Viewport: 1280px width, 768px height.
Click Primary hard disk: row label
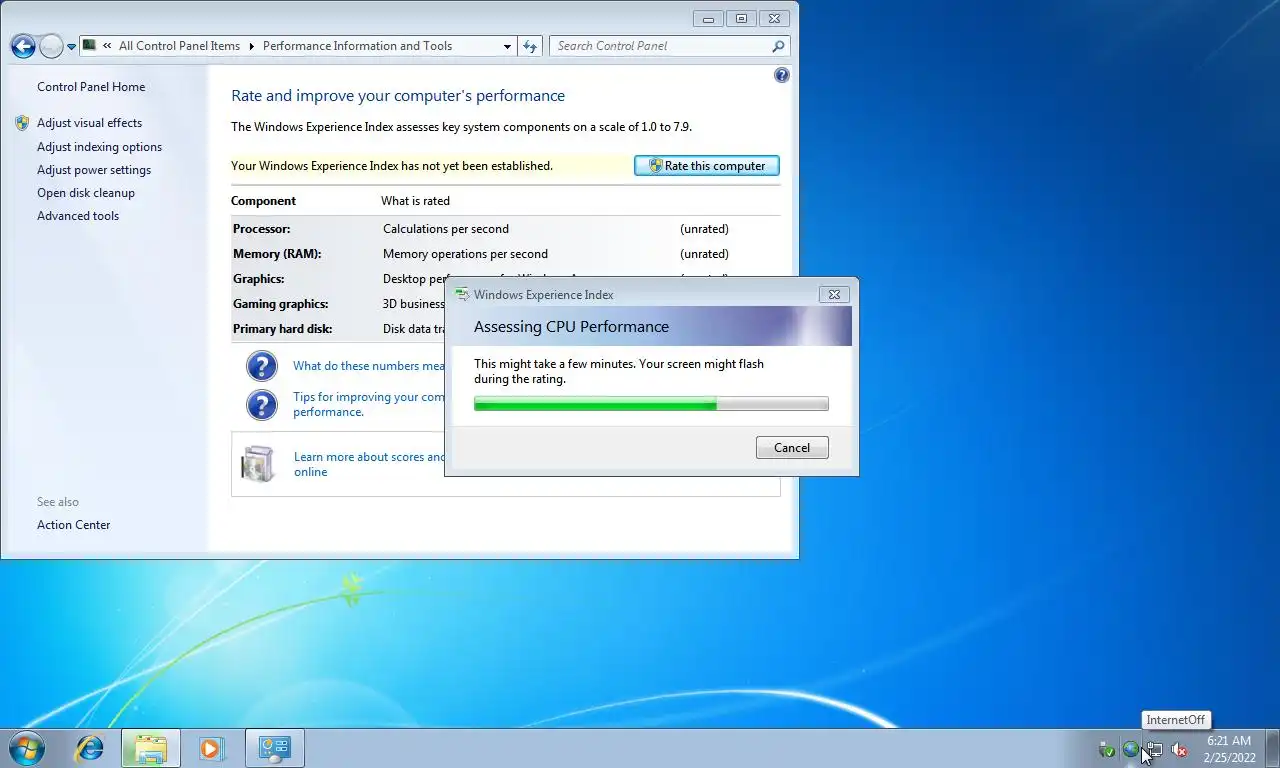pos(283,329)
